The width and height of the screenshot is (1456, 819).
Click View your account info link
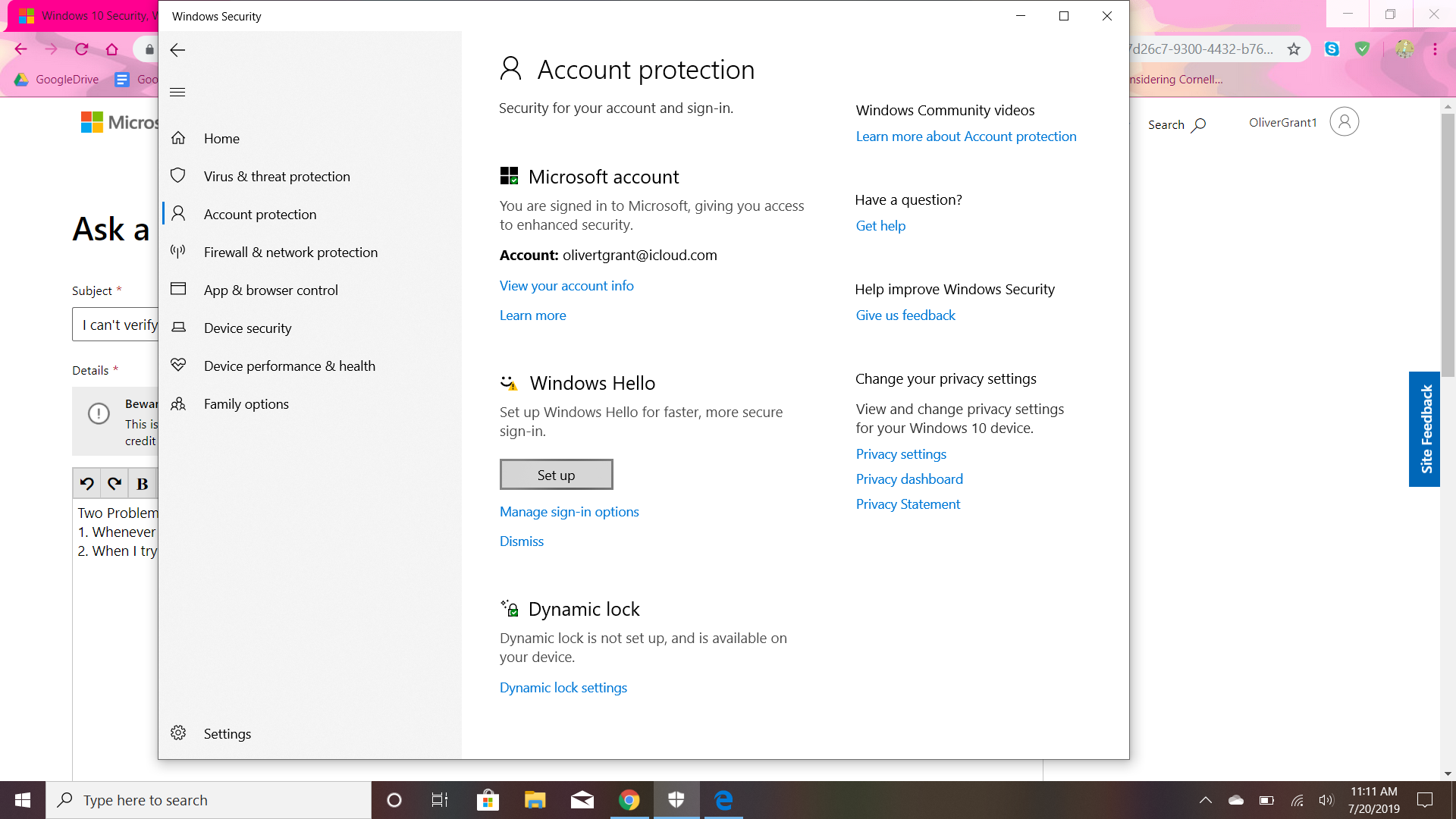pos(566,286)
